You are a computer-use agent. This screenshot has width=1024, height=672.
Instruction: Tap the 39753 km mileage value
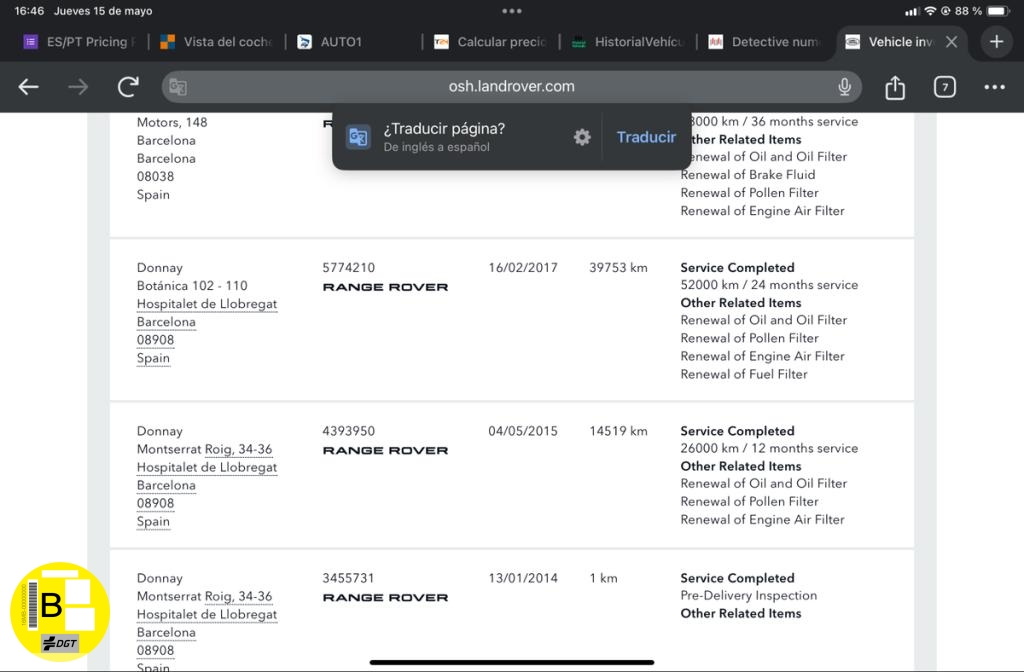618,268
